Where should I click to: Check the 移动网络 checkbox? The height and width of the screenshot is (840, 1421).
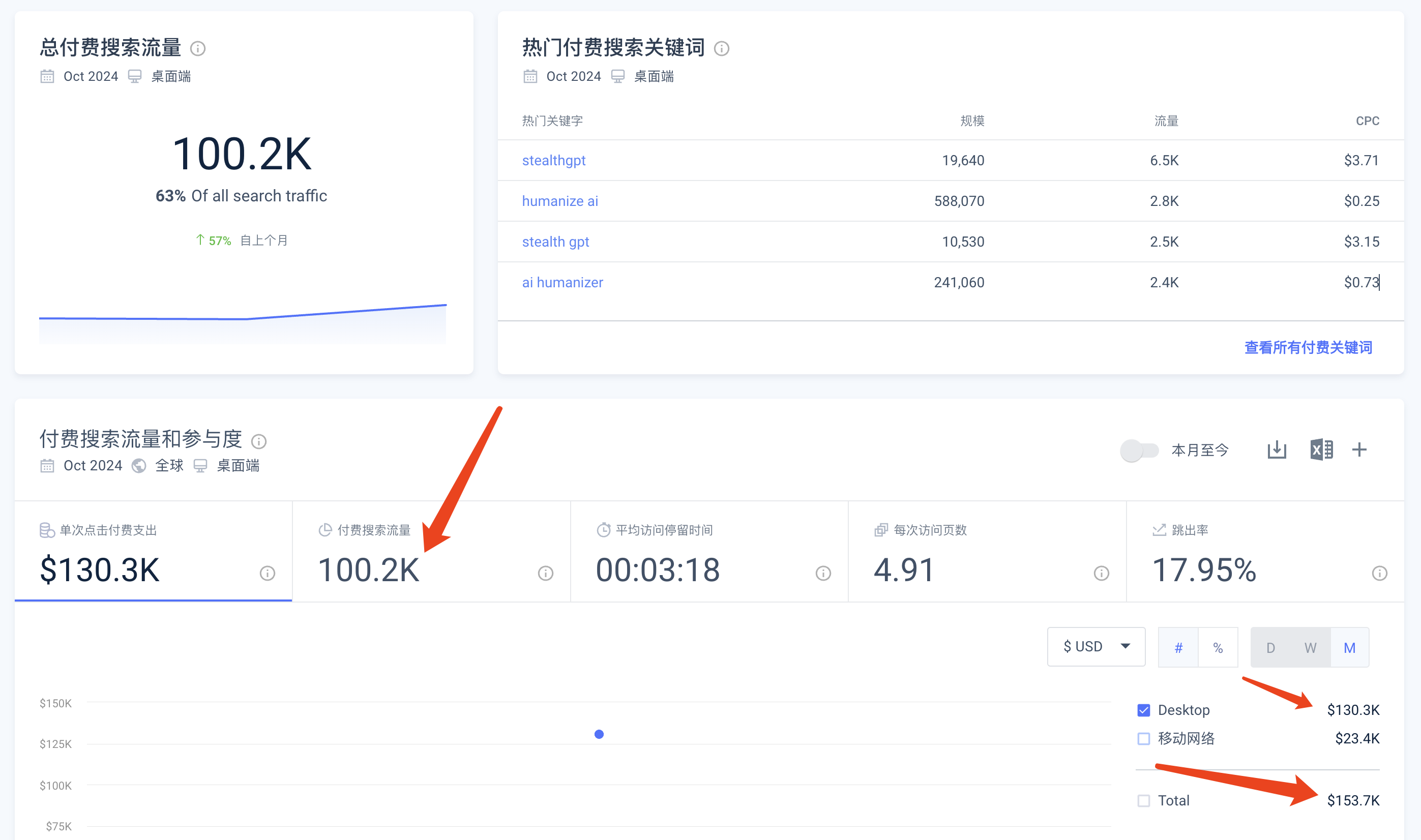tap(1144, 739)
